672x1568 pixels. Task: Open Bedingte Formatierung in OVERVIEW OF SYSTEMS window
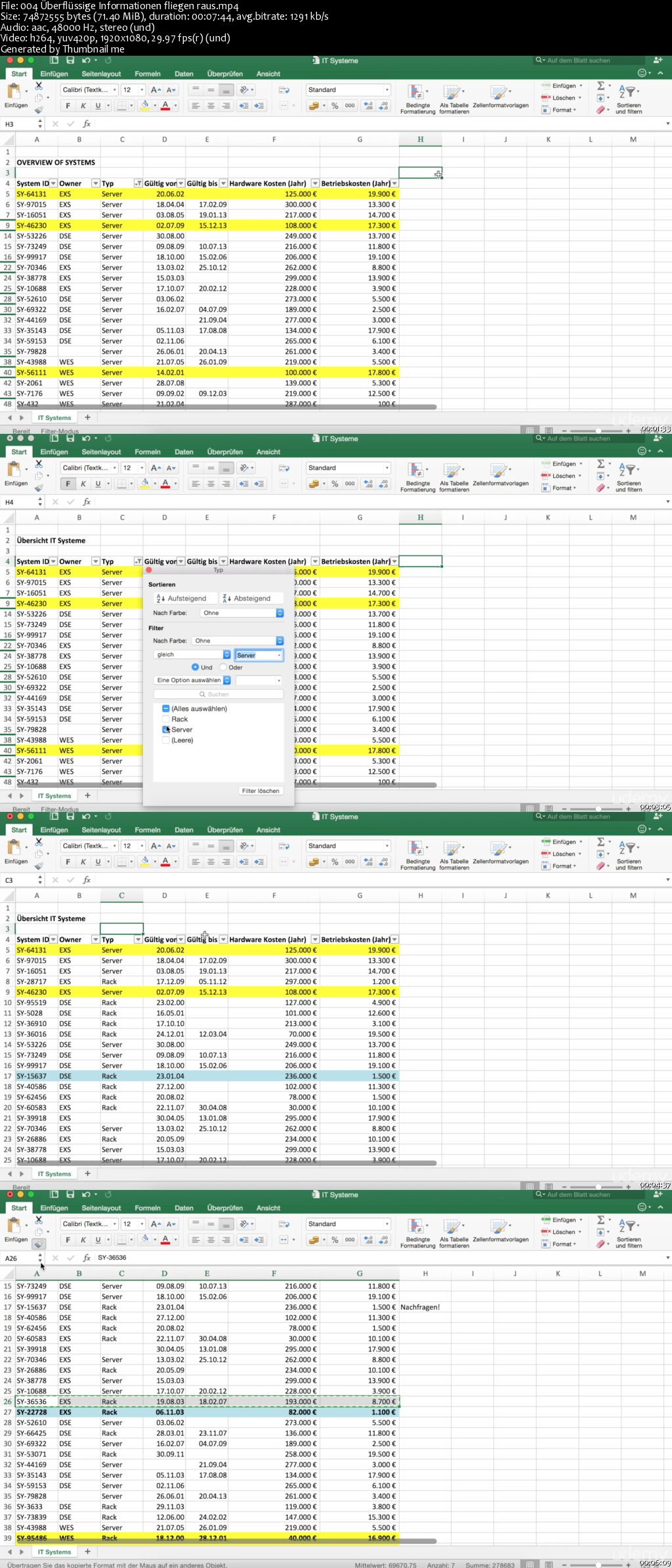pos(418,99)
